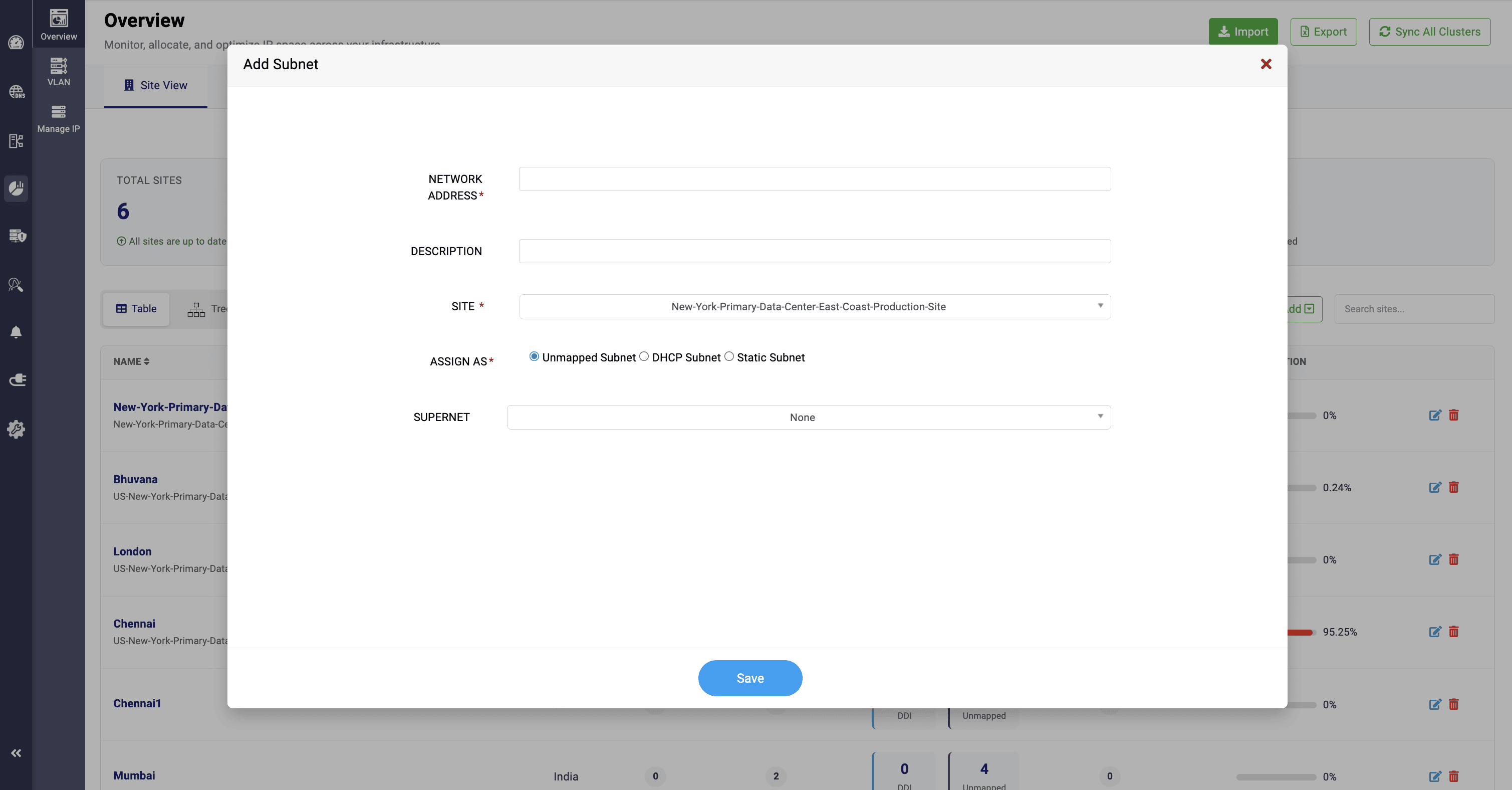Open the VLAN icon in navigation

[x=58, y=72]
